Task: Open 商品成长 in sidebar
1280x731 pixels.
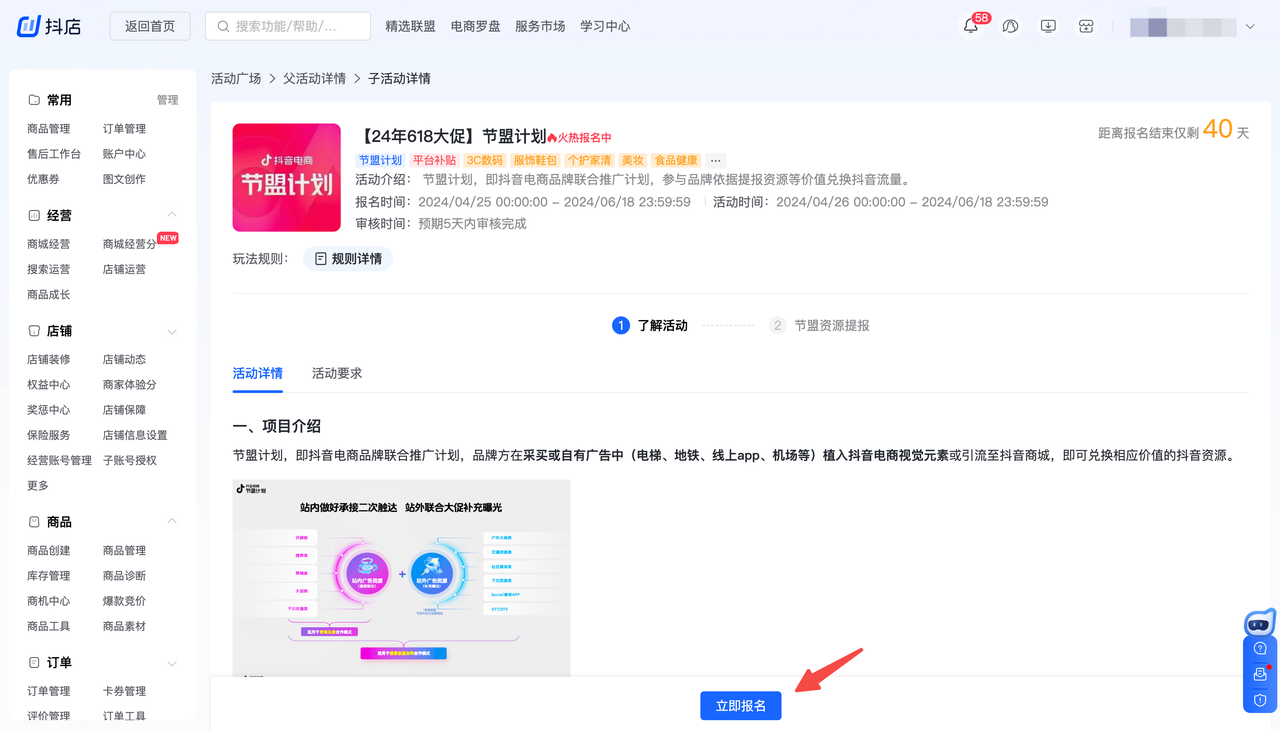Action: tap(49, 295)
